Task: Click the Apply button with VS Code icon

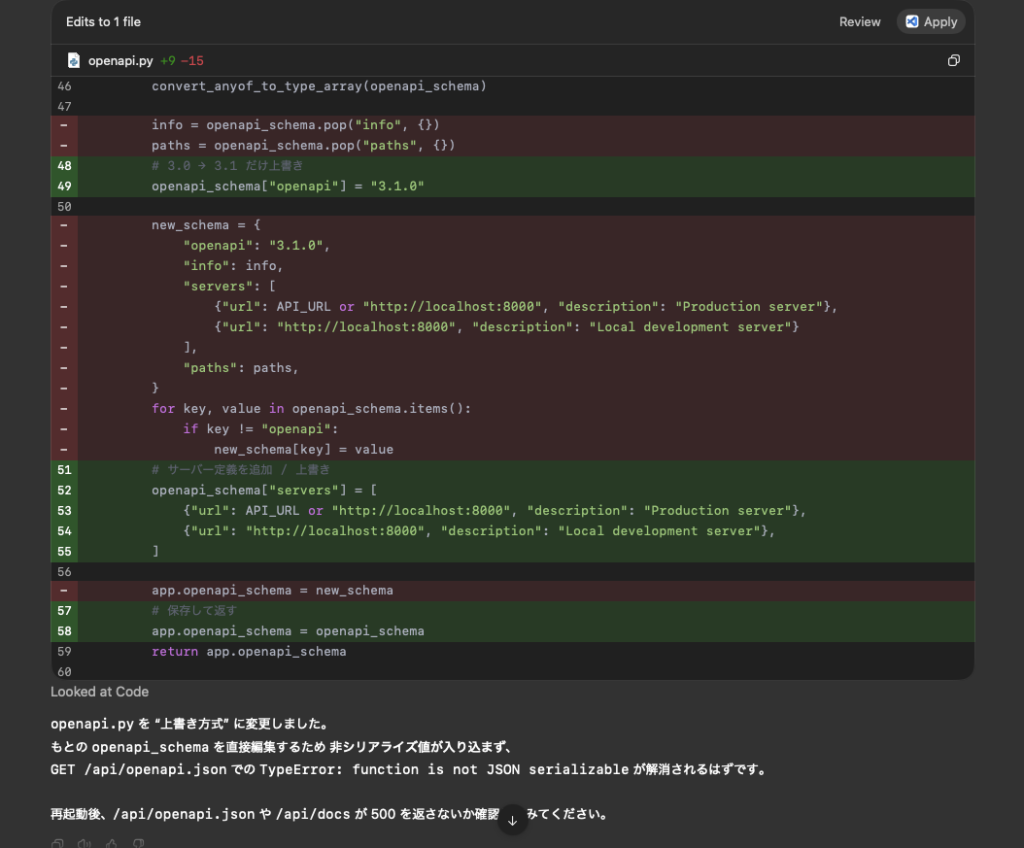Action: 931,22
